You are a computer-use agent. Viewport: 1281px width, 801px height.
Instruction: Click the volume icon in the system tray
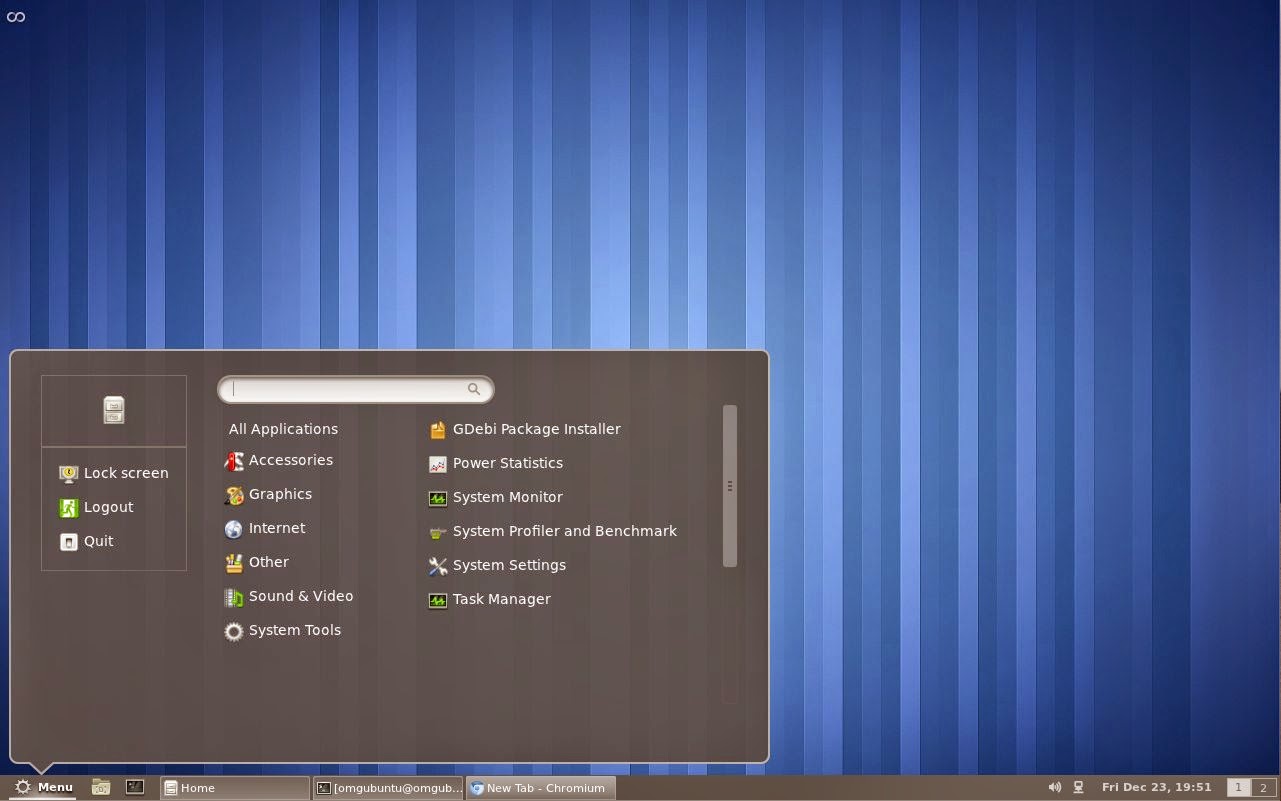(x=1055, y=787)
